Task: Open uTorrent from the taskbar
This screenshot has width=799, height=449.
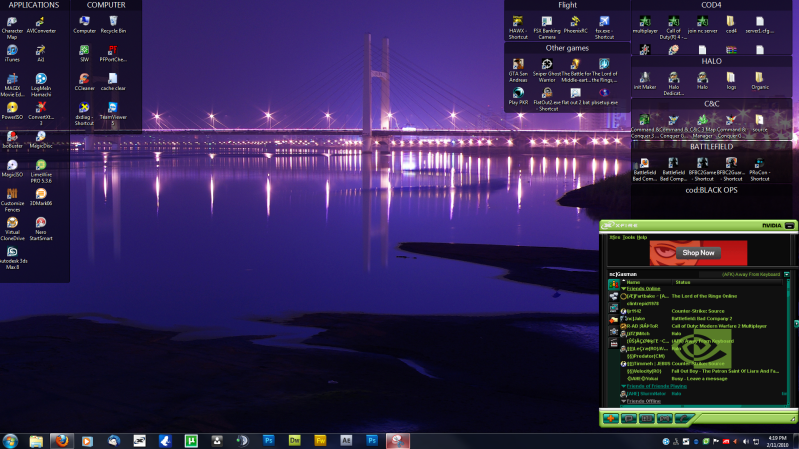Action: [191, 441]
